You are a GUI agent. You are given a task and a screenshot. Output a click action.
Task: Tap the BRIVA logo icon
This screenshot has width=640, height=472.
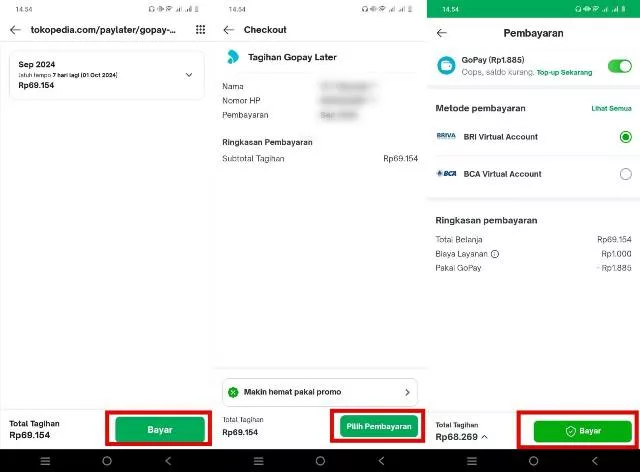click(x=446, y=136)
